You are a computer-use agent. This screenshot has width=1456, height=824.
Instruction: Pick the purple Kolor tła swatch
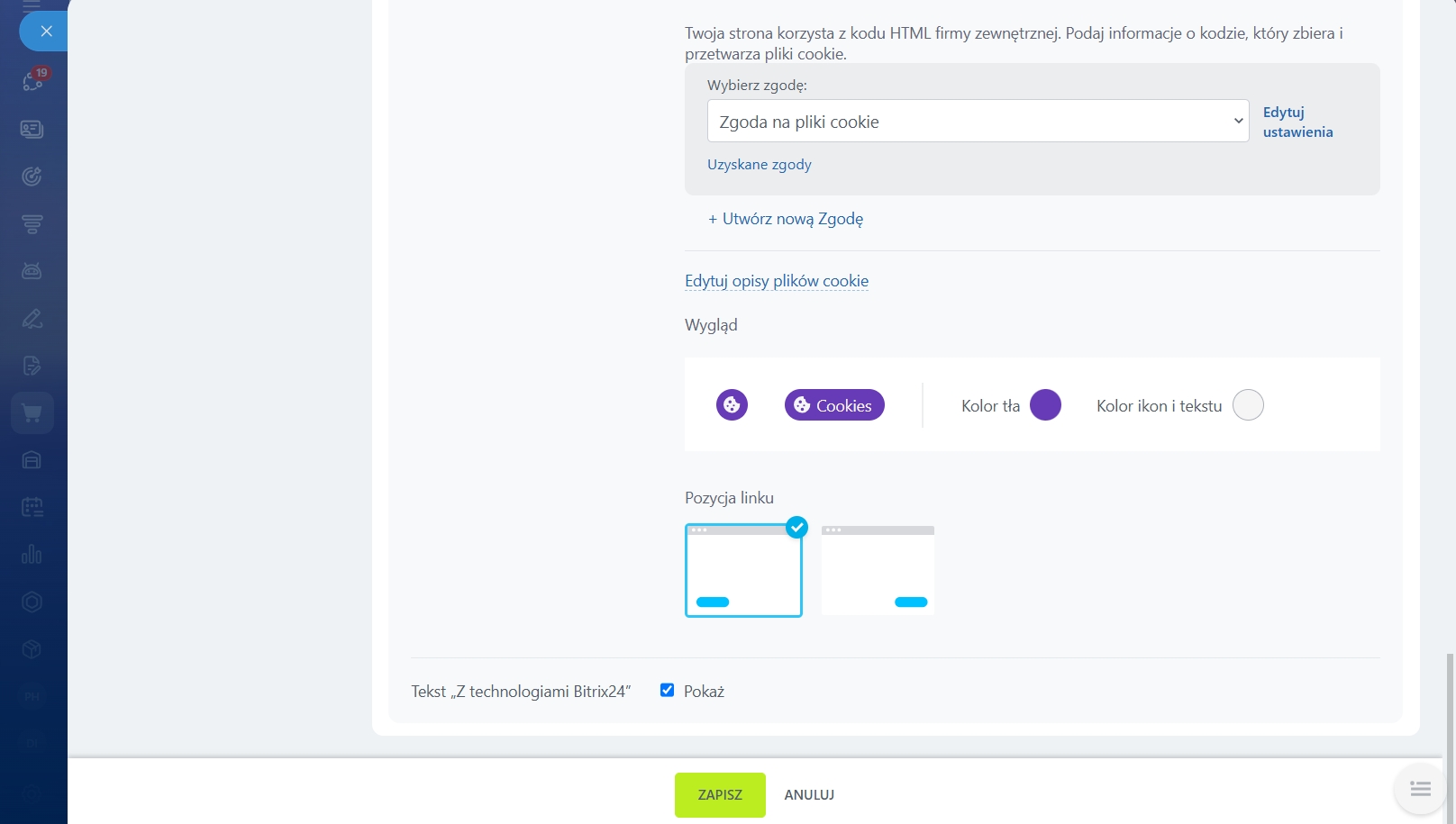[1045, 405]
